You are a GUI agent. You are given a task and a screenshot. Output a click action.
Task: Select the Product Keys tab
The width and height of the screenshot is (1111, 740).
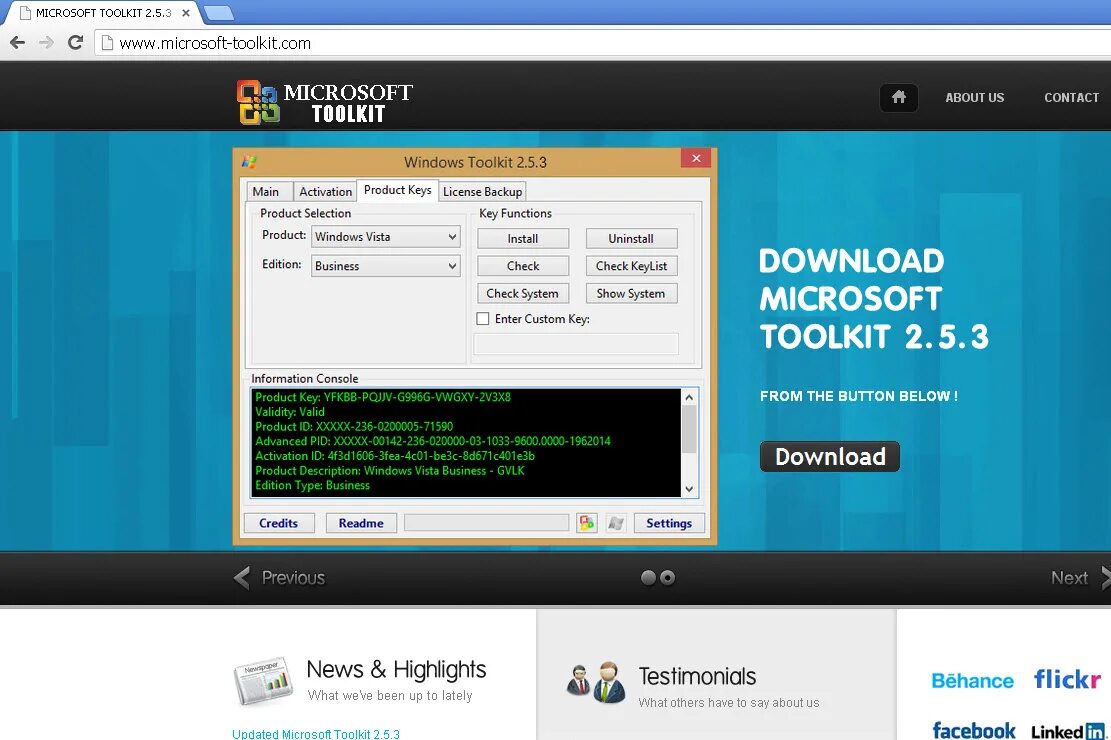397,190
